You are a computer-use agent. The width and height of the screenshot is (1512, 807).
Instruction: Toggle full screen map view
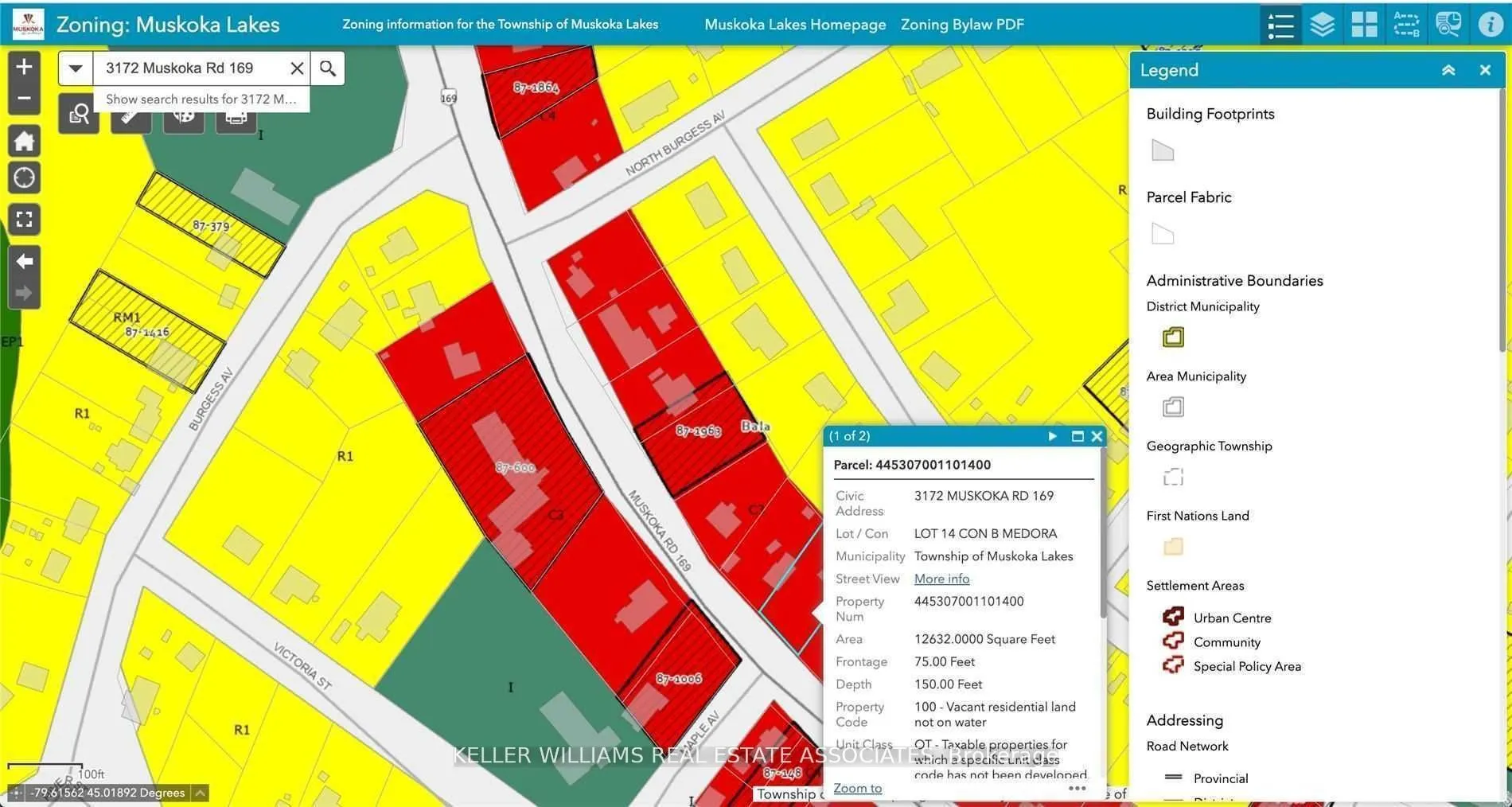click(24, 220)
